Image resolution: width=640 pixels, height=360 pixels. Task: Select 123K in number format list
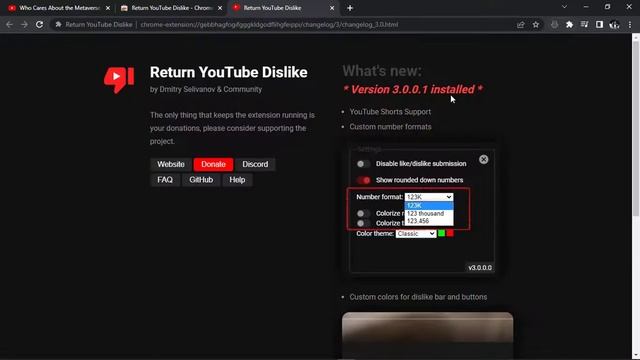click(429, 206)
